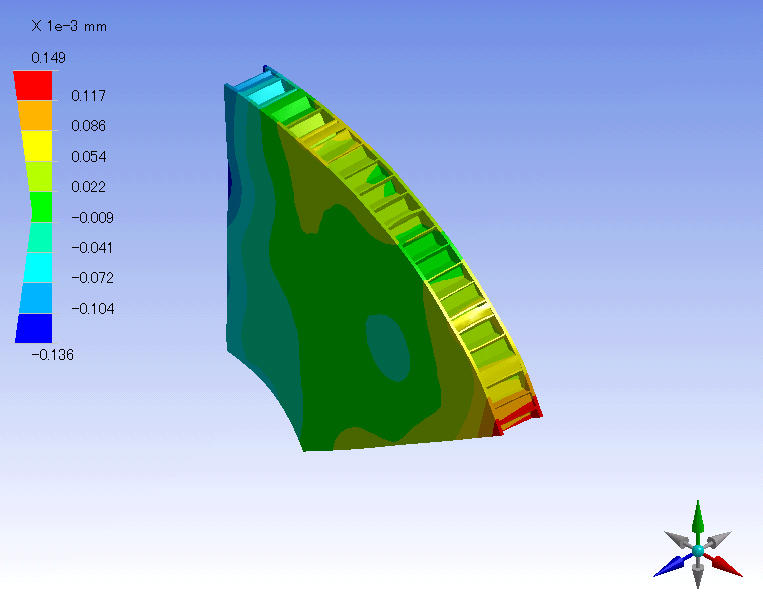763x615 pixels.
Task: Click the -0.072 legend value
Action: pos(92,278)
